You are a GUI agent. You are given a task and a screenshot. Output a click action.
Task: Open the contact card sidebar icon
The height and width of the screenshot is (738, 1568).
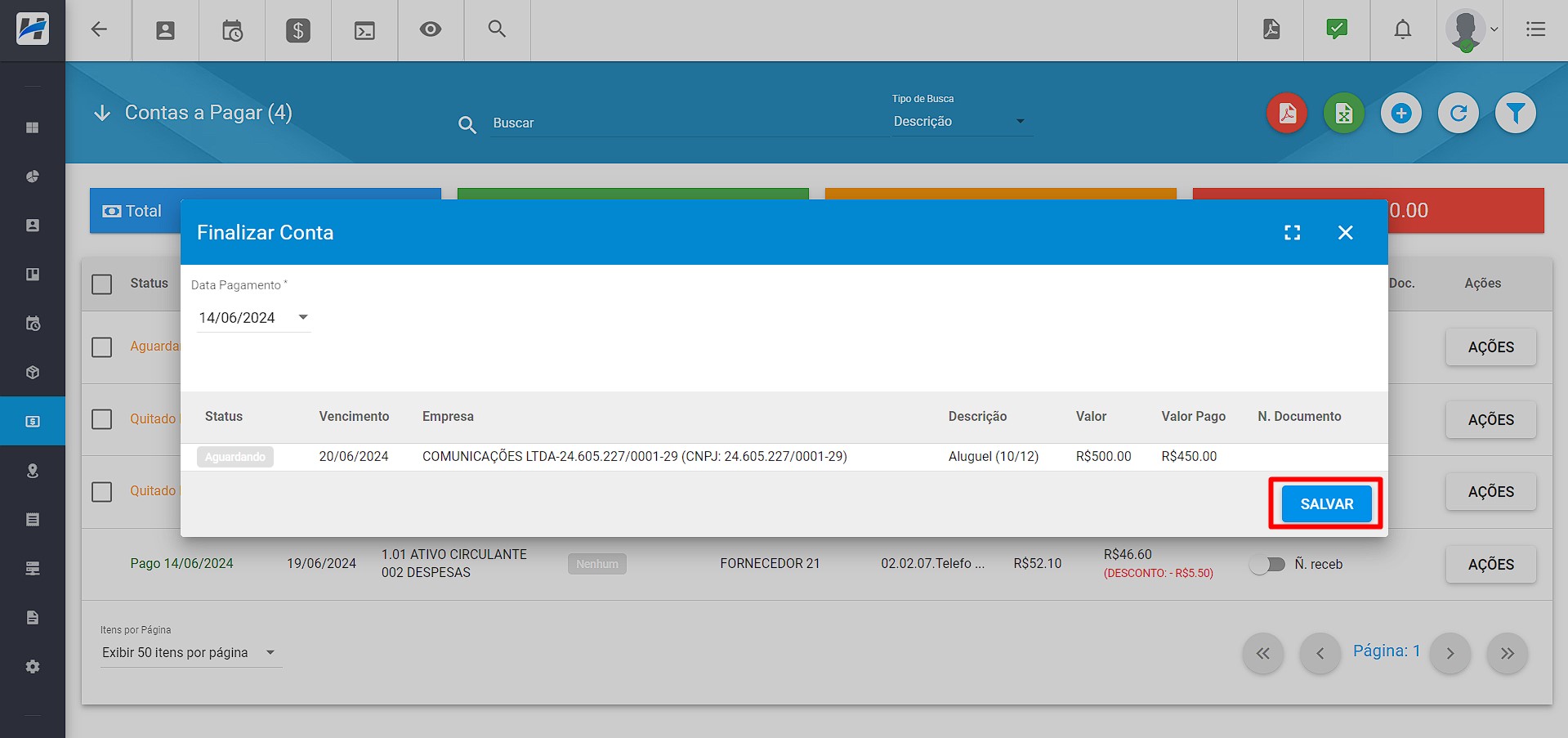tap(33, 226)
